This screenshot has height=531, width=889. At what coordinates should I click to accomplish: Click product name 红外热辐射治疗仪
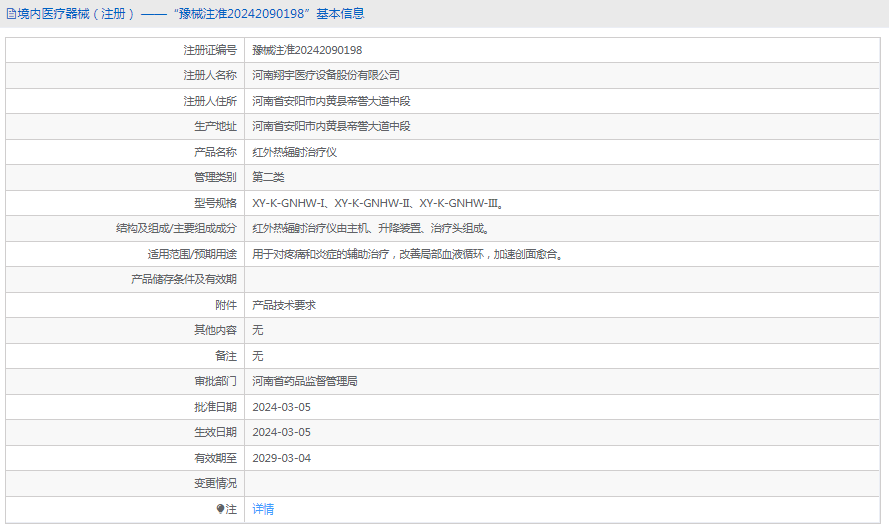coord(295,152)
